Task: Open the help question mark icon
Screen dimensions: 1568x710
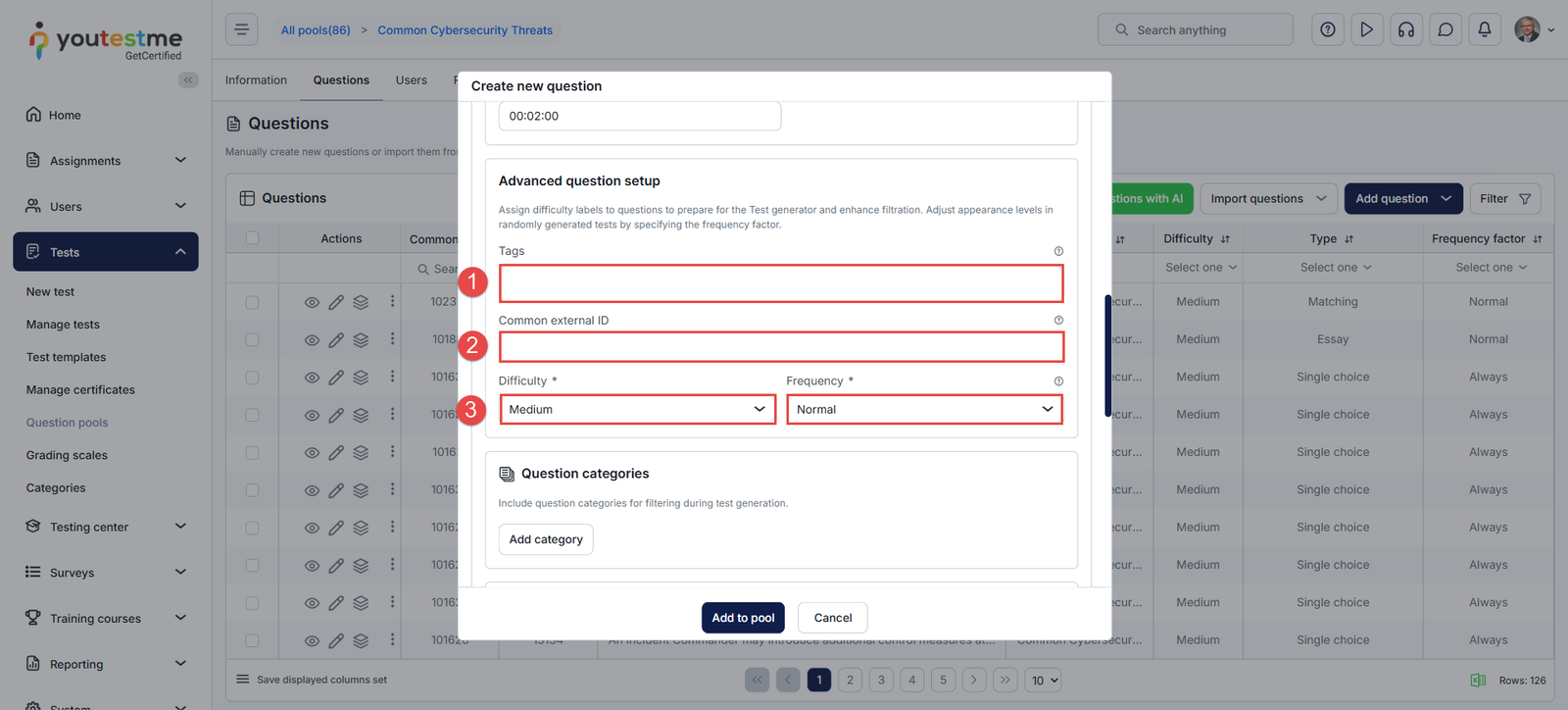Action: [x=1328, y=30]
